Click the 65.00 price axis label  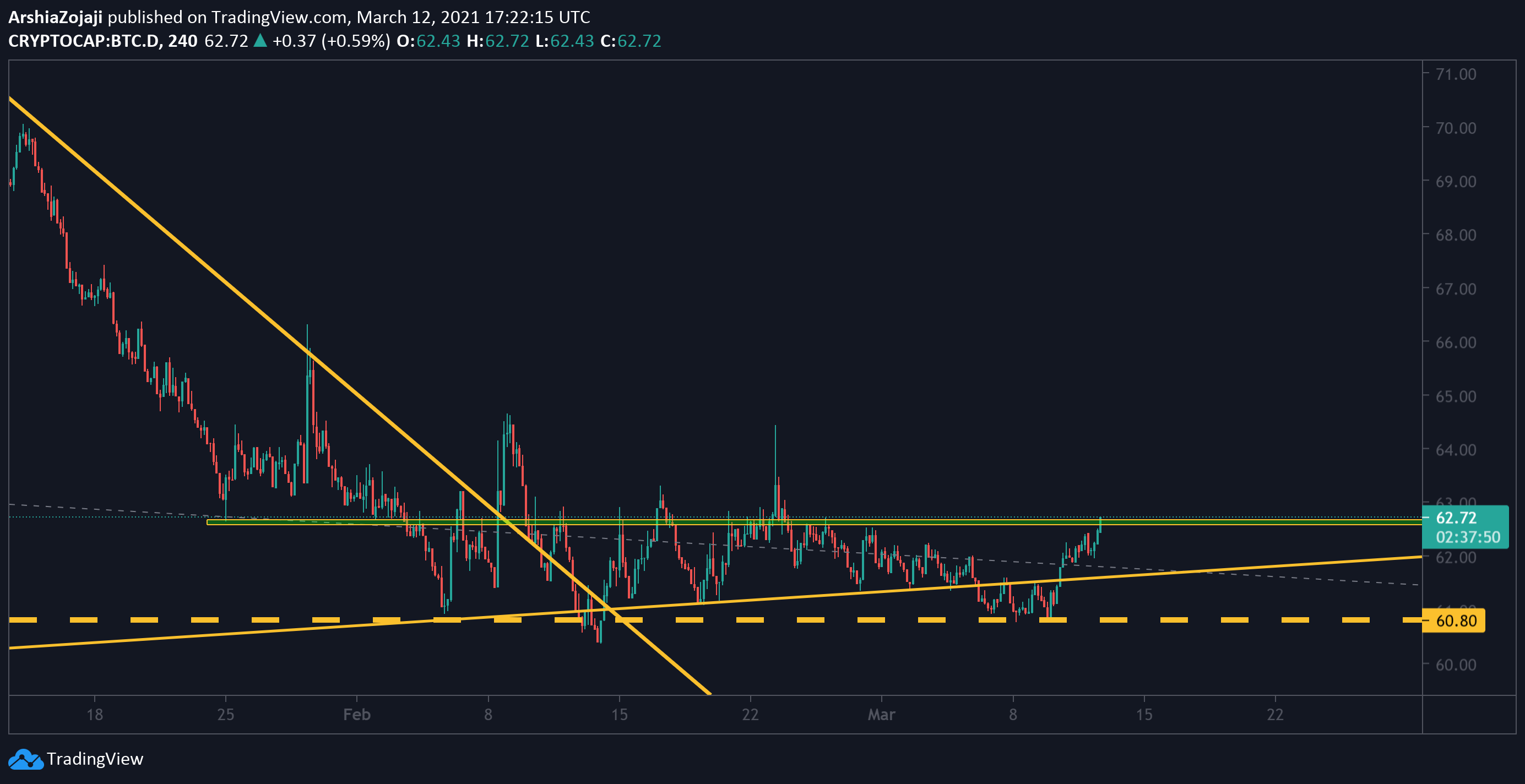(1456, 396)
